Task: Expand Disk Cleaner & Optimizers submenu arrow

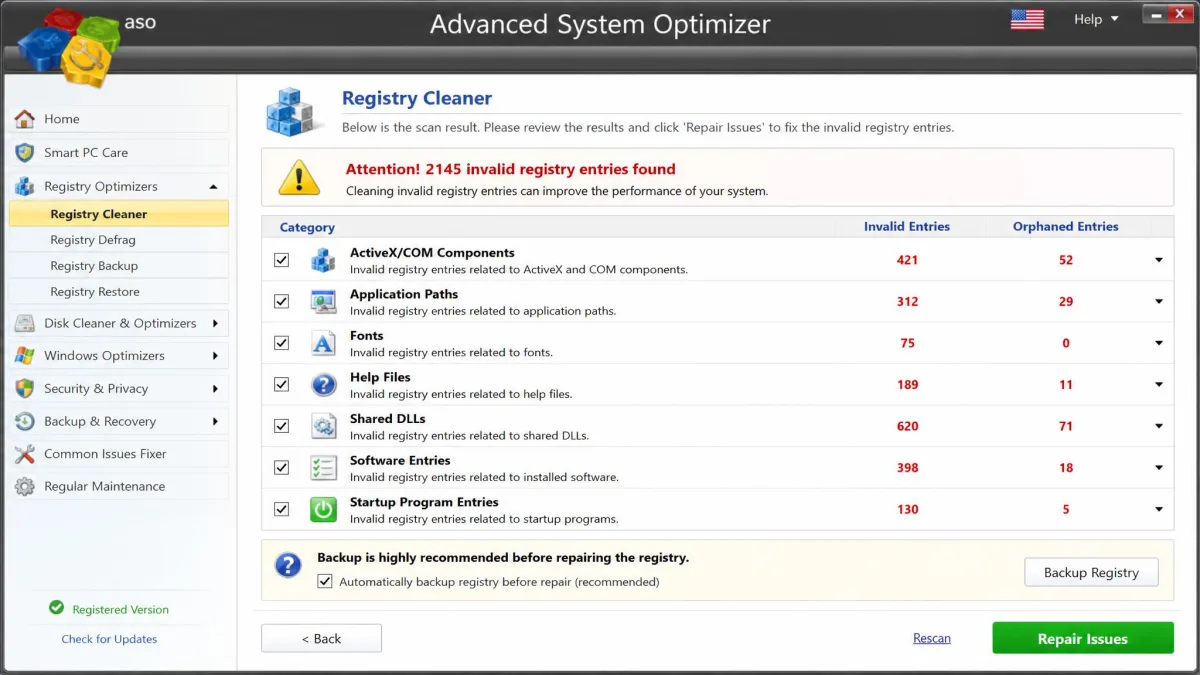Action: [x=215, y=323]
